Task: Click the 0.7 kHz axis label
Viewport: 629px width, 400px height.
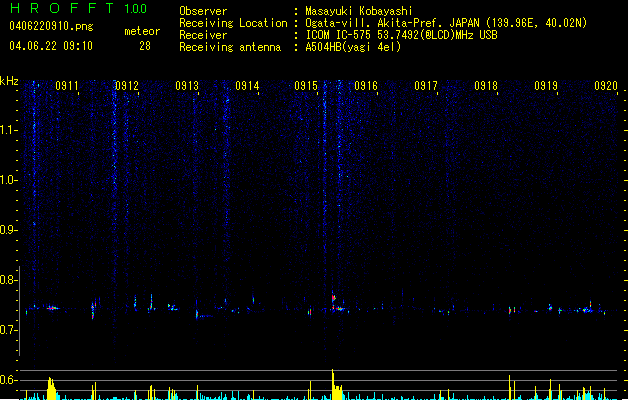Action: (8, 330)
